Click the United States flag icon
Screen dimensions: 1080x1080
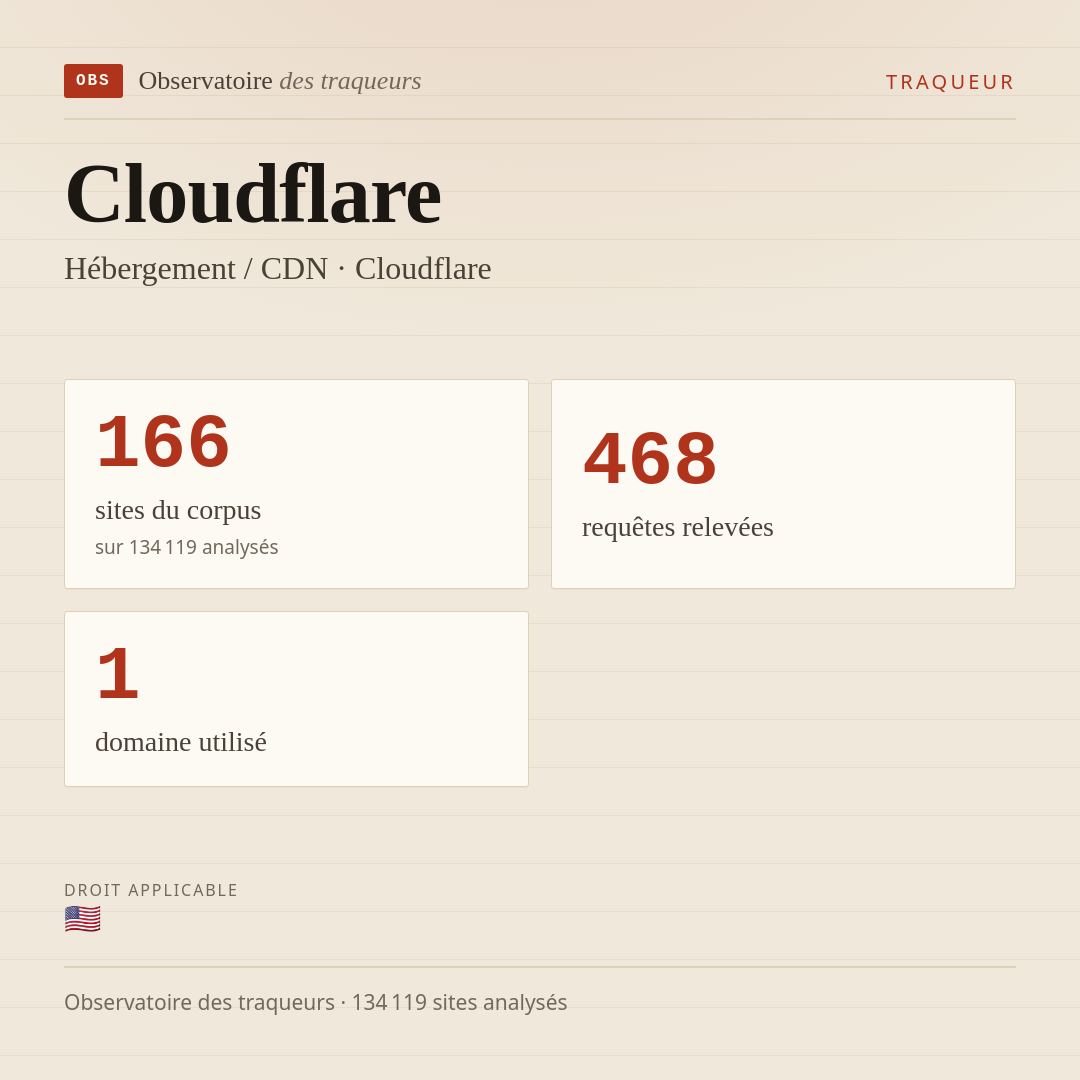tap(83, 919)
